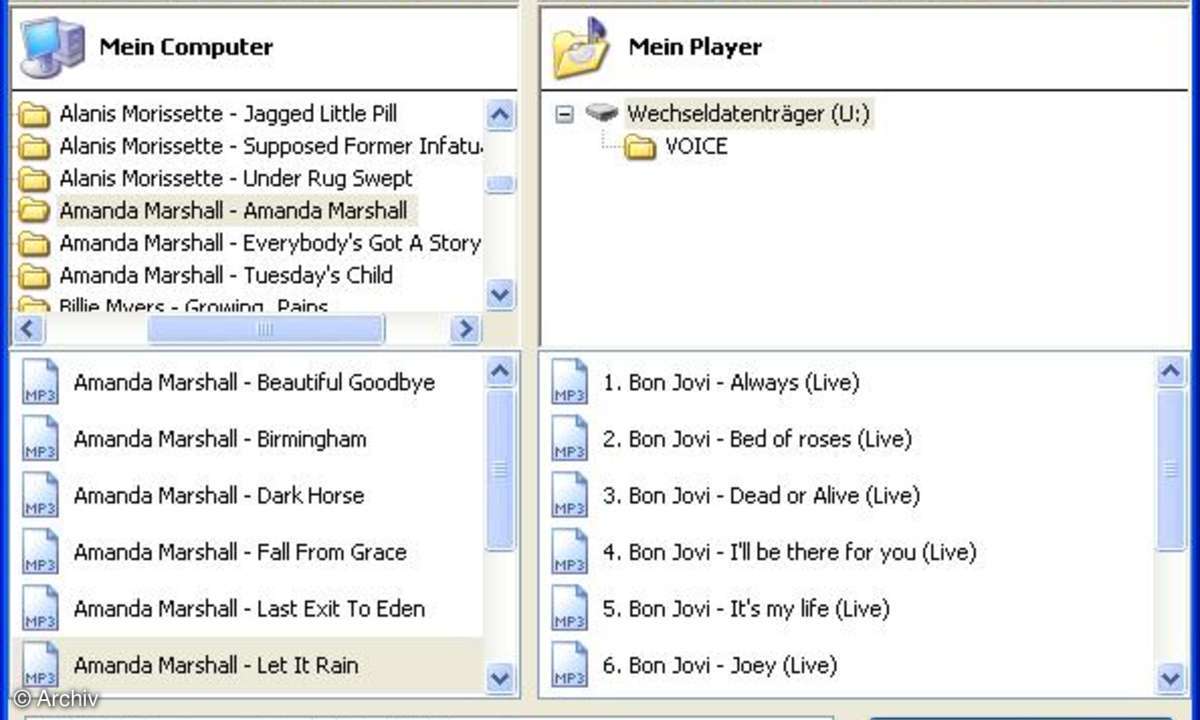Viewport: 1200px width, 720px height.
Task: Click folder tree scrollbar up arrow
Action: (x=500, y=114)
